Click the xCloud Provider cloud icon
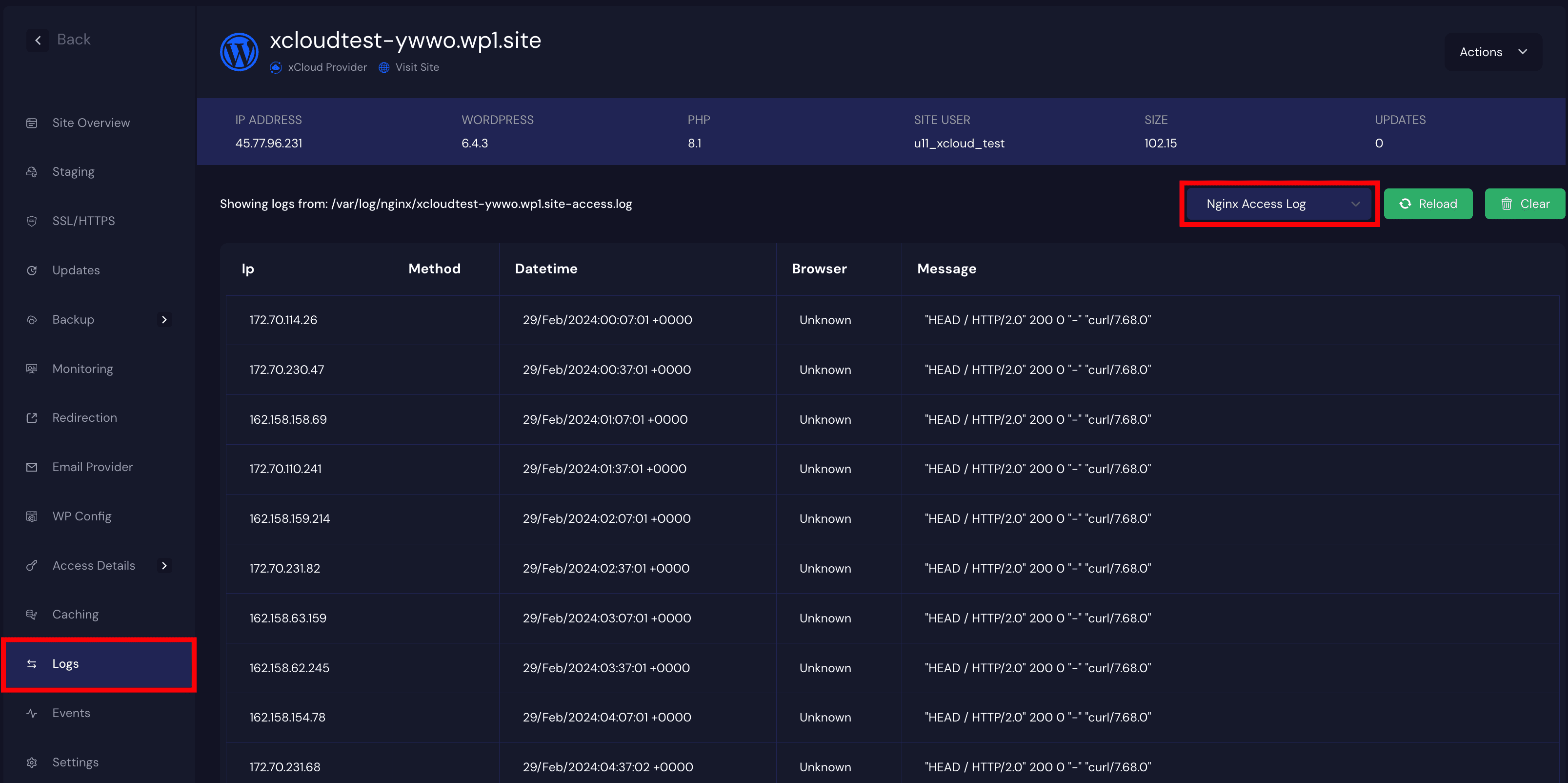This screenshot has width=1568, height=783. 276,67
